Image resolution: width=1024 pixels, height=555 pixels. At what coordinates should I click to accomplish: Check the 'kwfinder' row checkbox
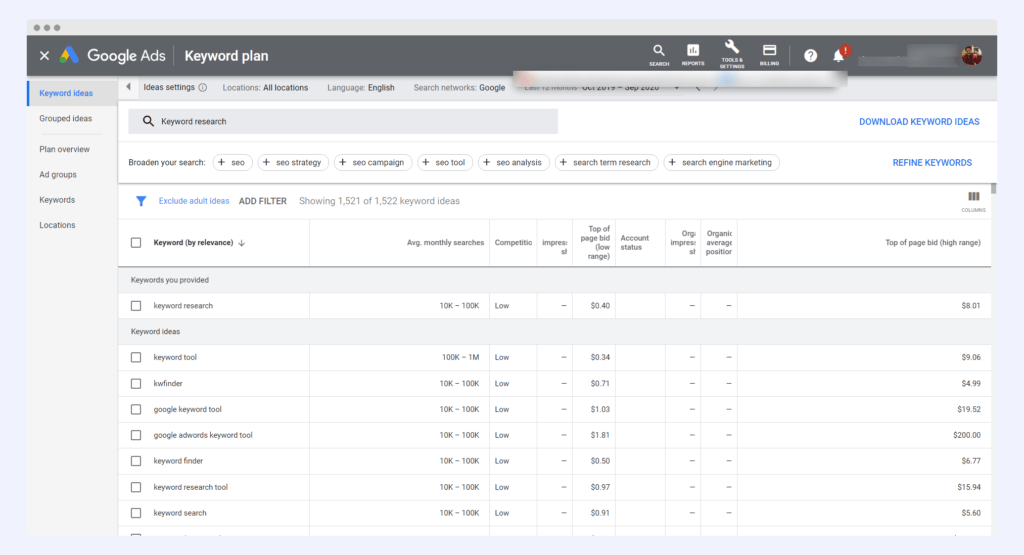(136, 383)
